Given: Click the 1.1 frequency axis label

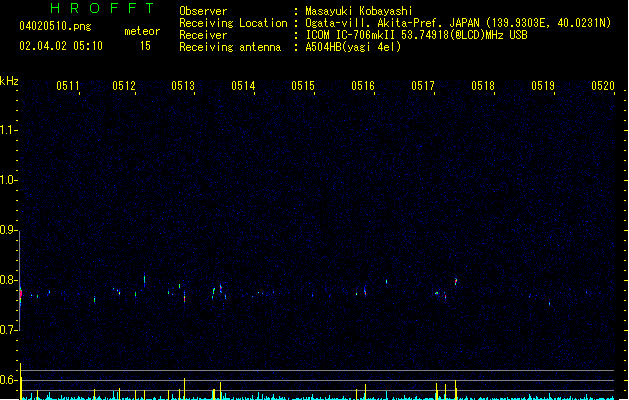Looking at the screenshot, I should tap(8, 130).
